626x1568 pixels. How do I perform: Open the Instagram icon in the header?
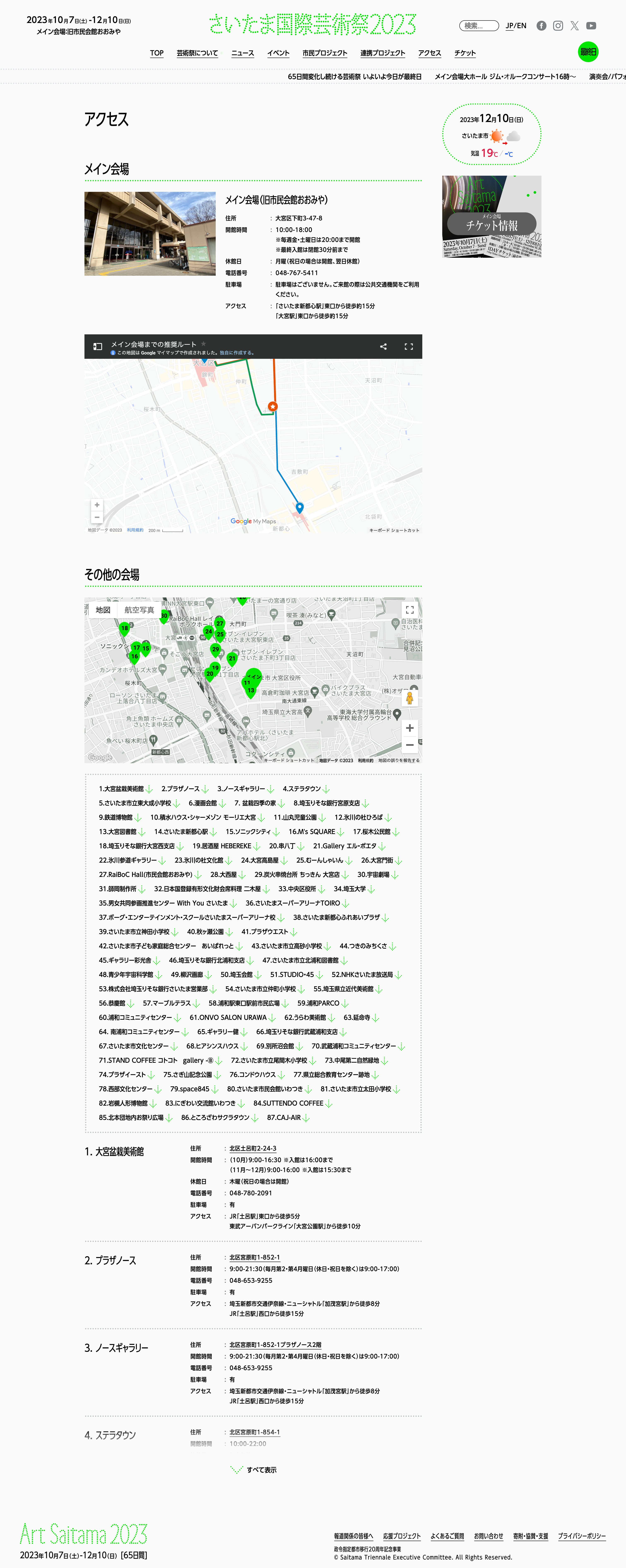(558, 25)
